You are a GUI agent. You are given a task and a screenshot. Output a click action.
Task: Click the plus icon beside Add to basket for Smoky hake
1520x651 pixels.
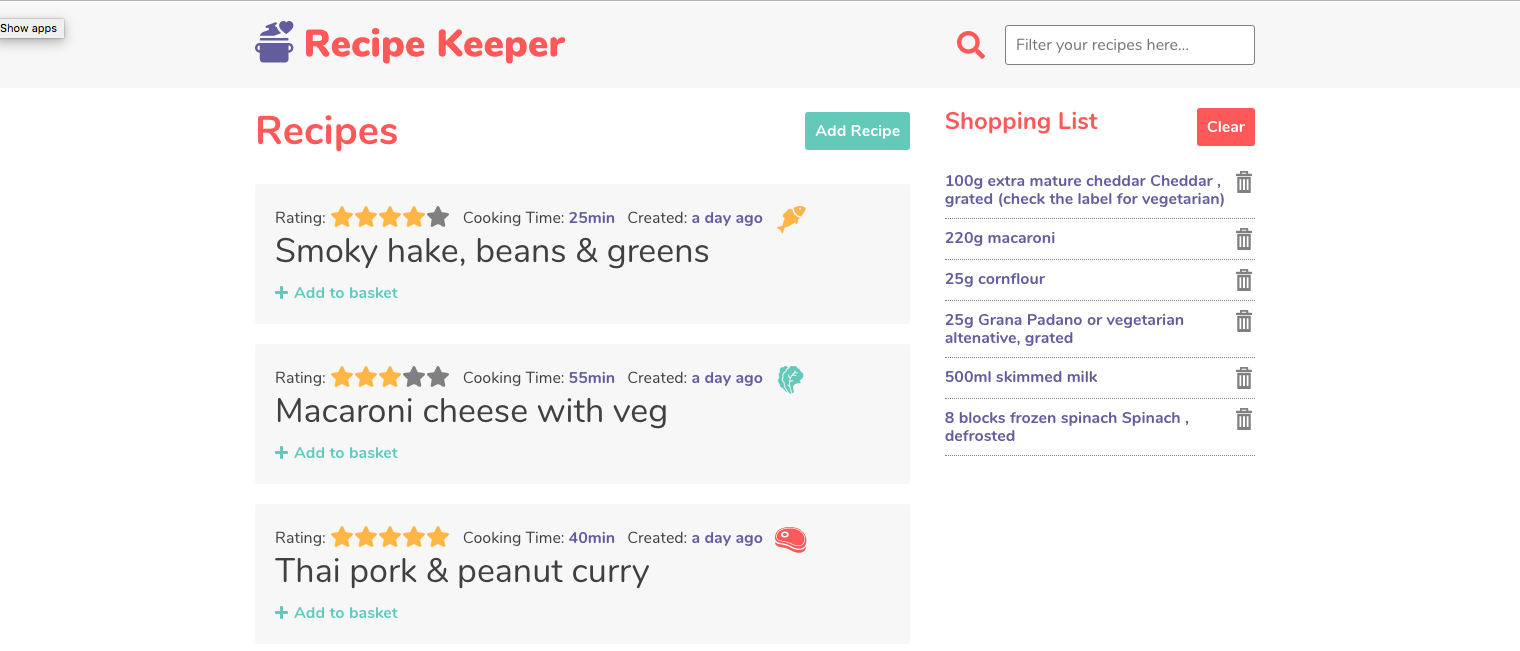click(280, 292)
